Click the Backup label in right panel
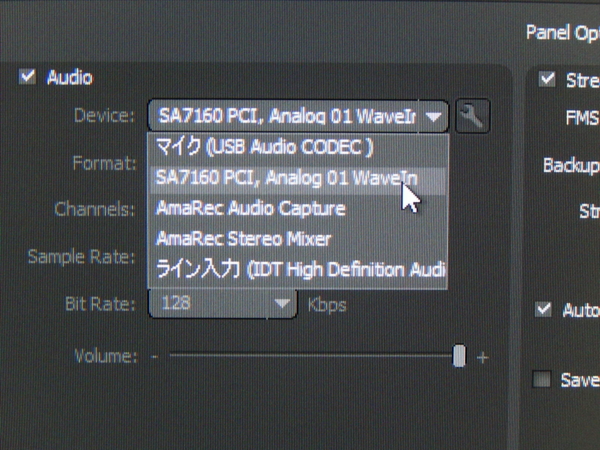This screenshot has width=600, height=450. [x=572, y=166]
